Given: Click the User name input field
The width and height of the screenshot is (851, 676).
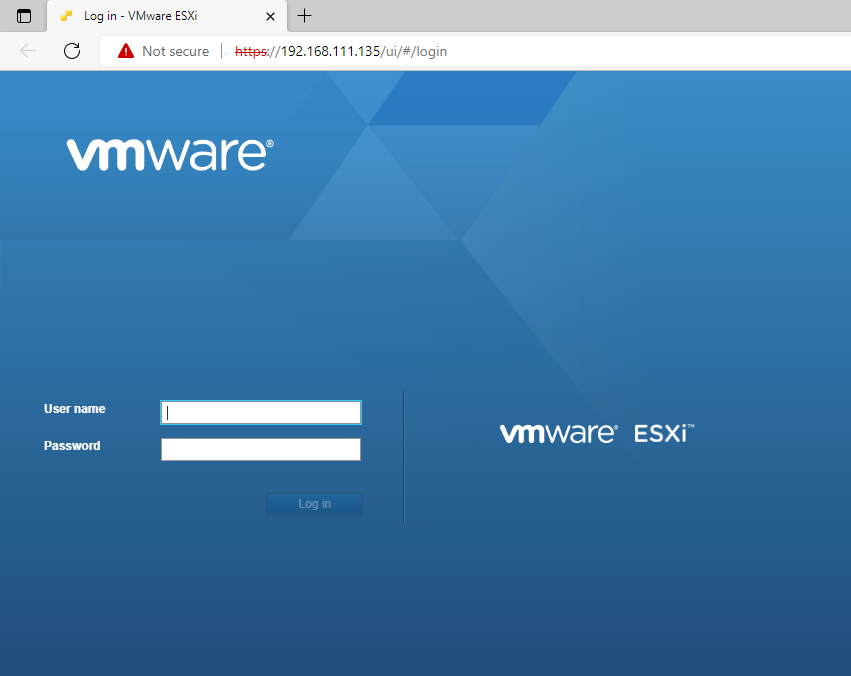Looking at the screenshot, I should point(261,412).
